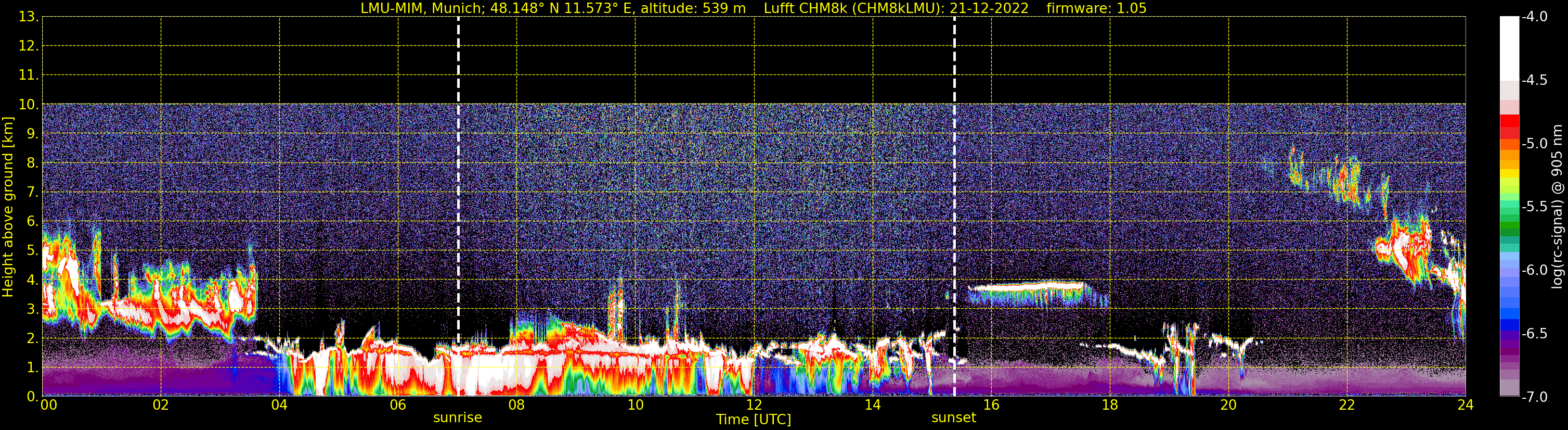
Task: Click the "1." height-axis tick label
Action: (32, 368)
